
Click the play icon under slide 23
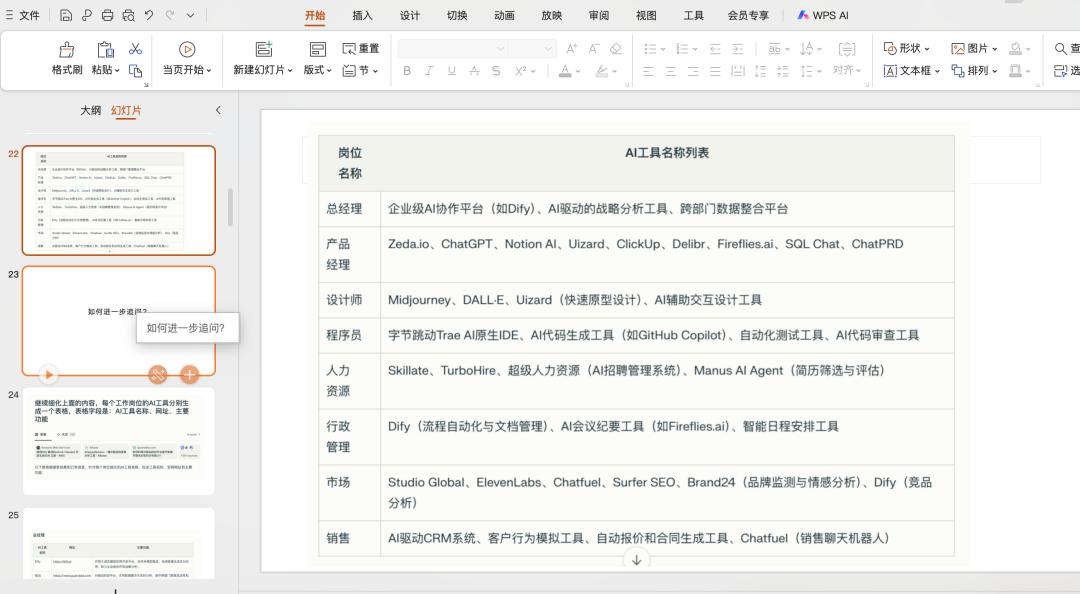point(48,375)
